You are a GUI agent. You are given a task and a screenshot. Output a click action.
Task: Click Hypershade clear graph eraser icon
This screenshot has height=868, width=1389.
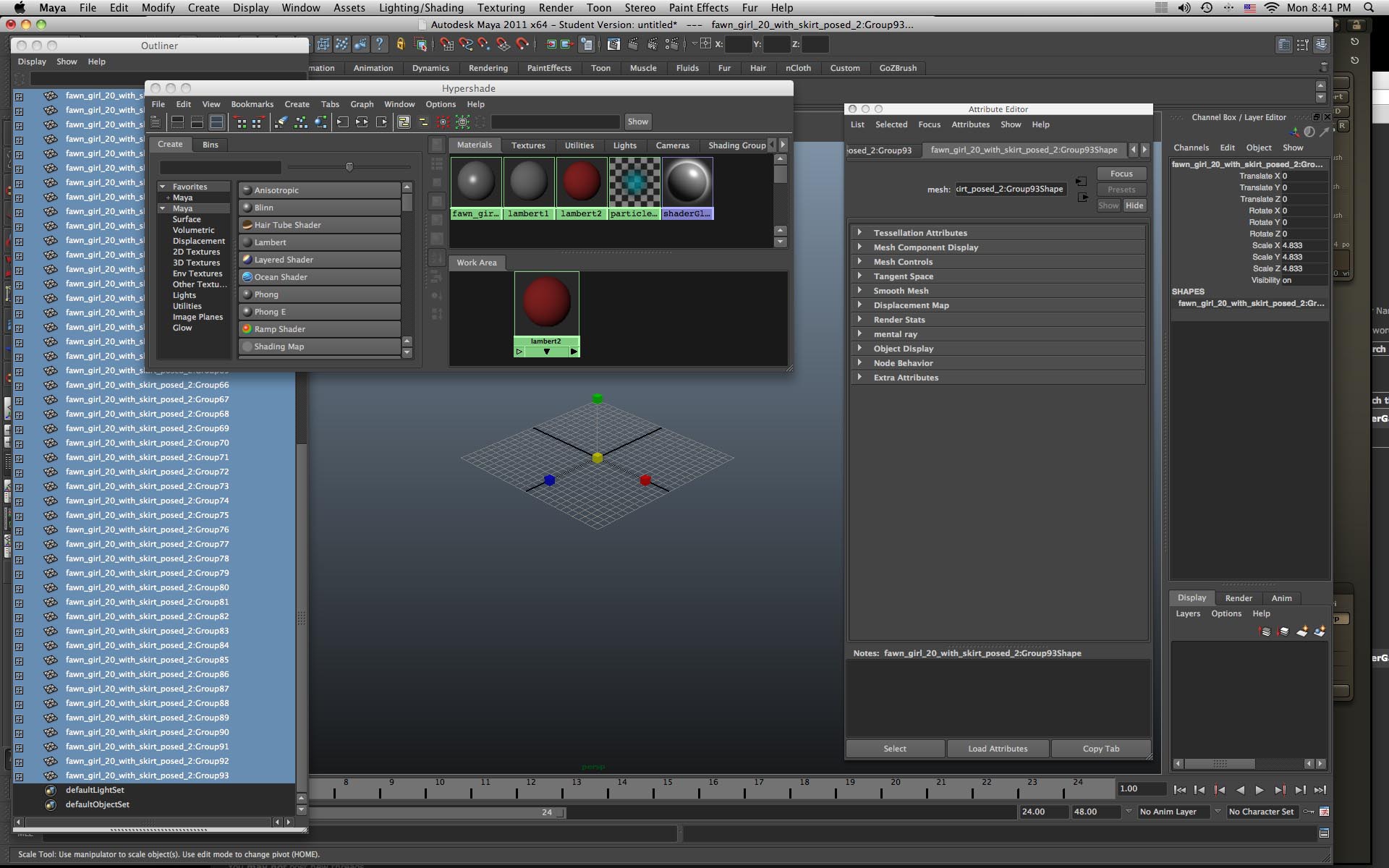(x=282, y=122)
